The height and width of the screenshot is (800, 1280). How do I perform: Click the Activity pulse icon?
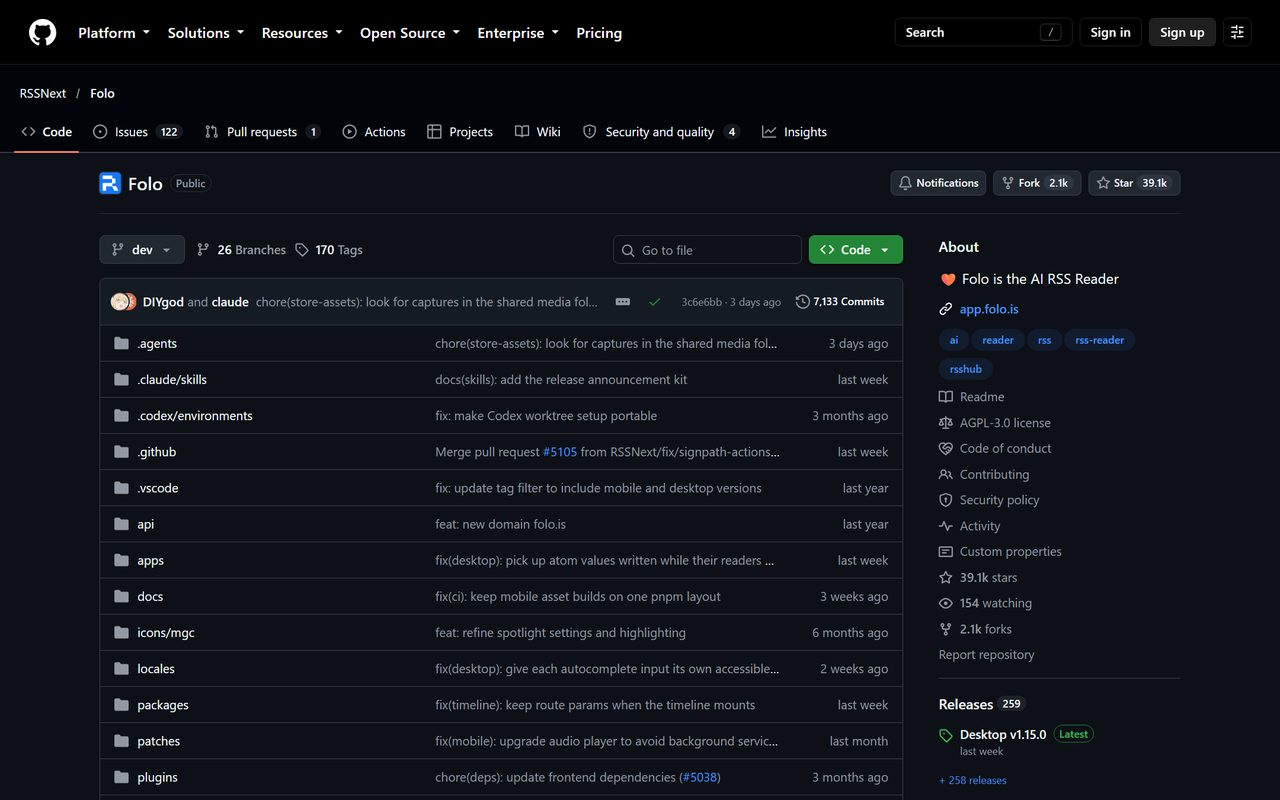click(946, 526)
